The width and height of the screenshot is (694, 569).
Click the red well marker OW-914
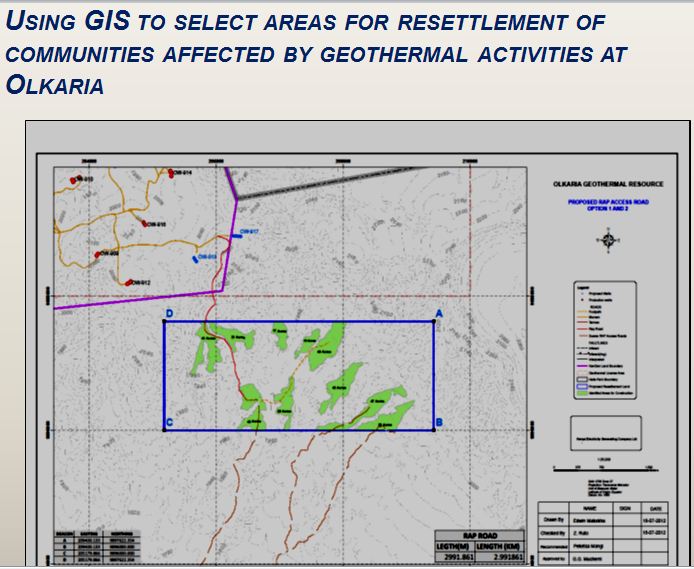[170, 173]
